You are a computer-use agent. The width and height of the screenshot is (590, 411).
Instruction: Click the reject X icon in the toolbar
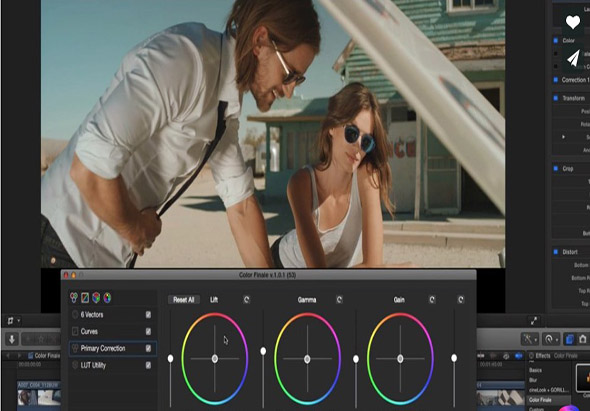point(54,339)
